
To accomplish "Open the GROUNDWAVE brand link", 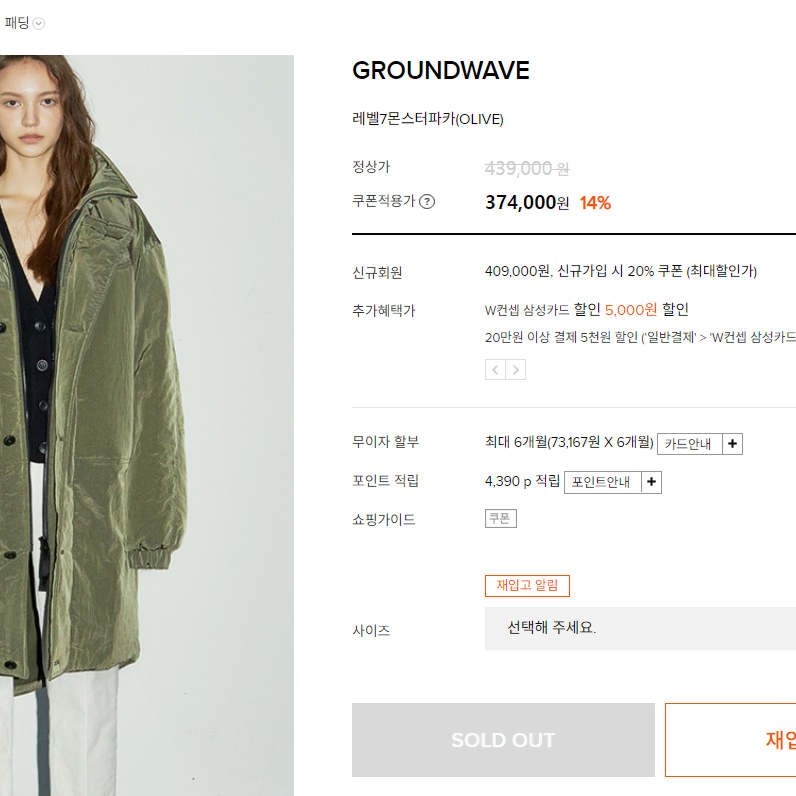I will (441, 71).
